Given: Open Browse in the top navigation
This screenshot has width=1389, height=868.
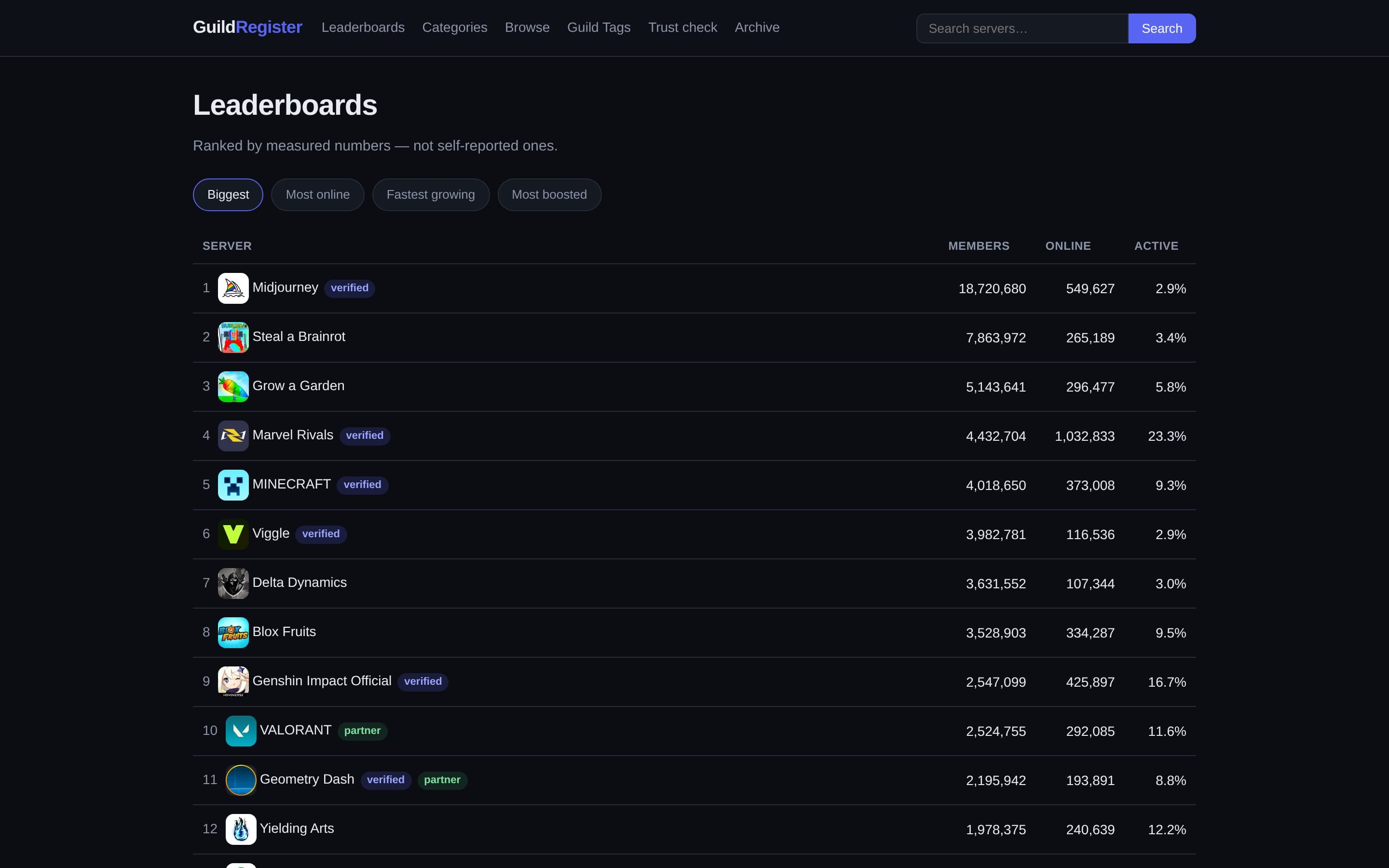Looking at the screenshot, I should pos(527,27).
